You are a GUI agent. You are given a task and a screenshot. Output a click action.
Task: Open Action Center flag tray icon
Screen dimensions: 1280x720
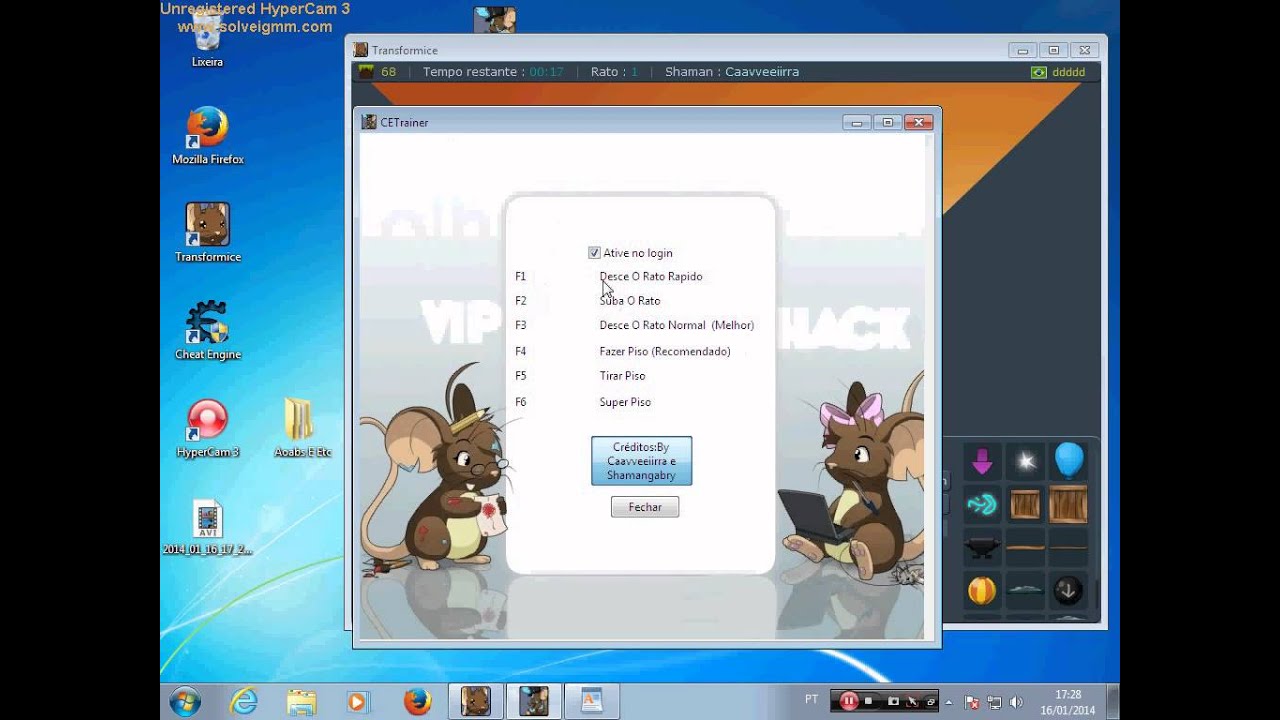tap(972, 702)
